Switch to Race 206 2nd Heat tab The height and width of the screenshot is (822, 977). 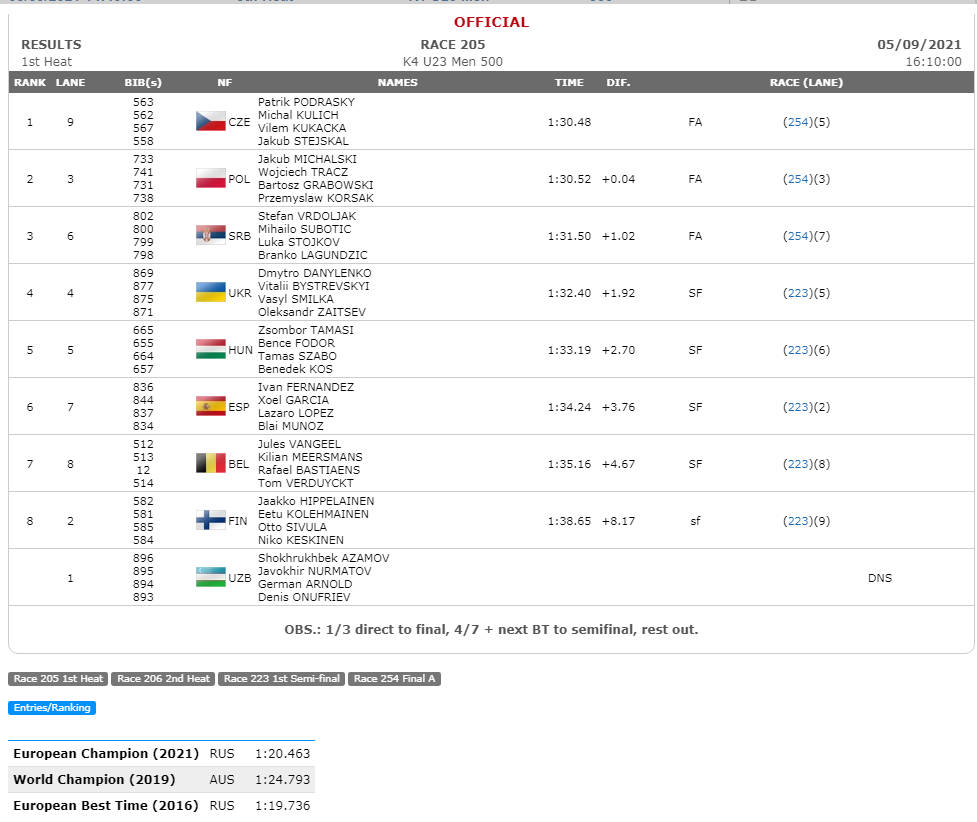click(163, 679)
